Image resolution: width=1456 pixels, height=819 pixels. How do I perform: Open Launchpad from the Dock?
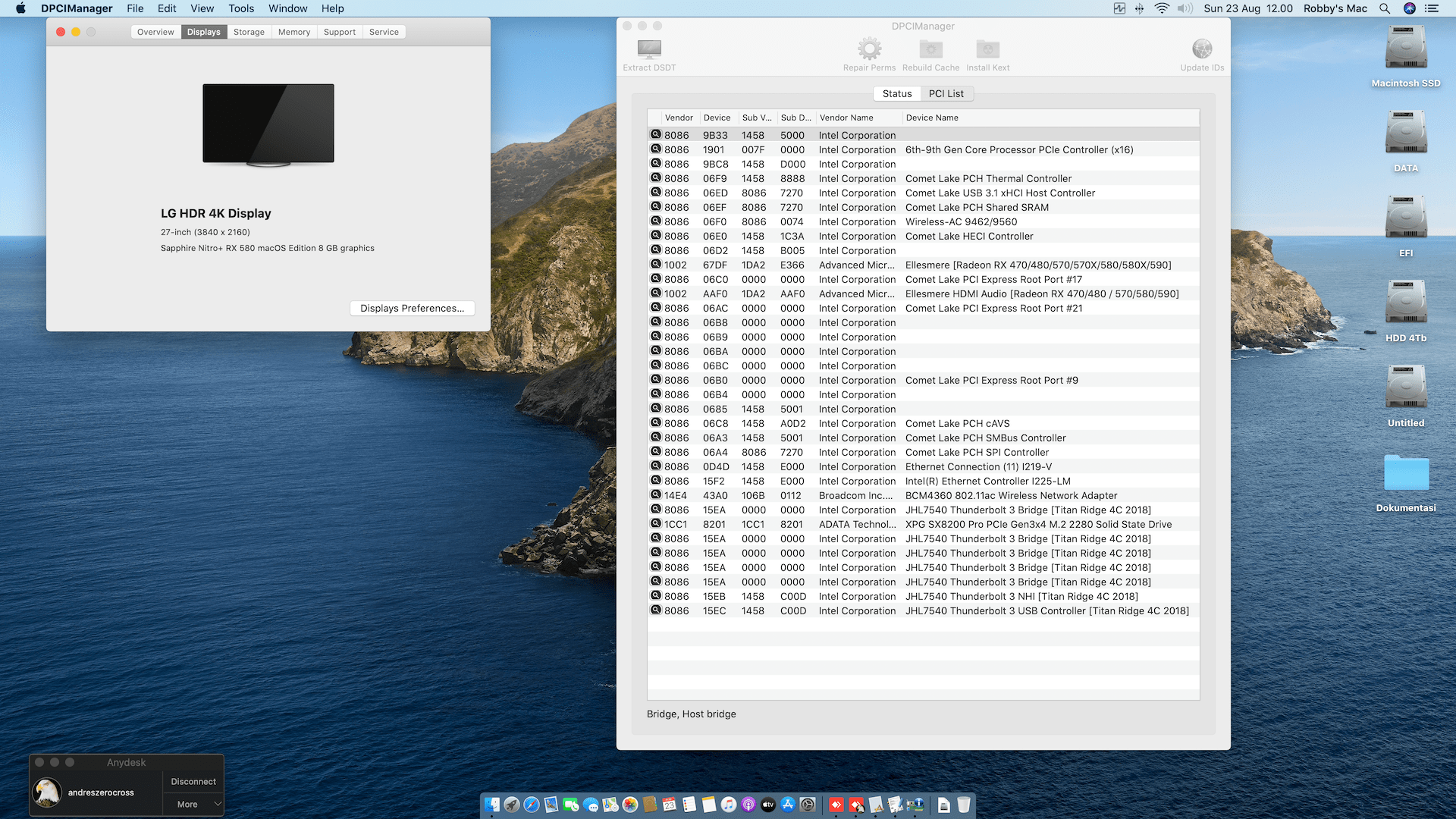click(512, 805)
